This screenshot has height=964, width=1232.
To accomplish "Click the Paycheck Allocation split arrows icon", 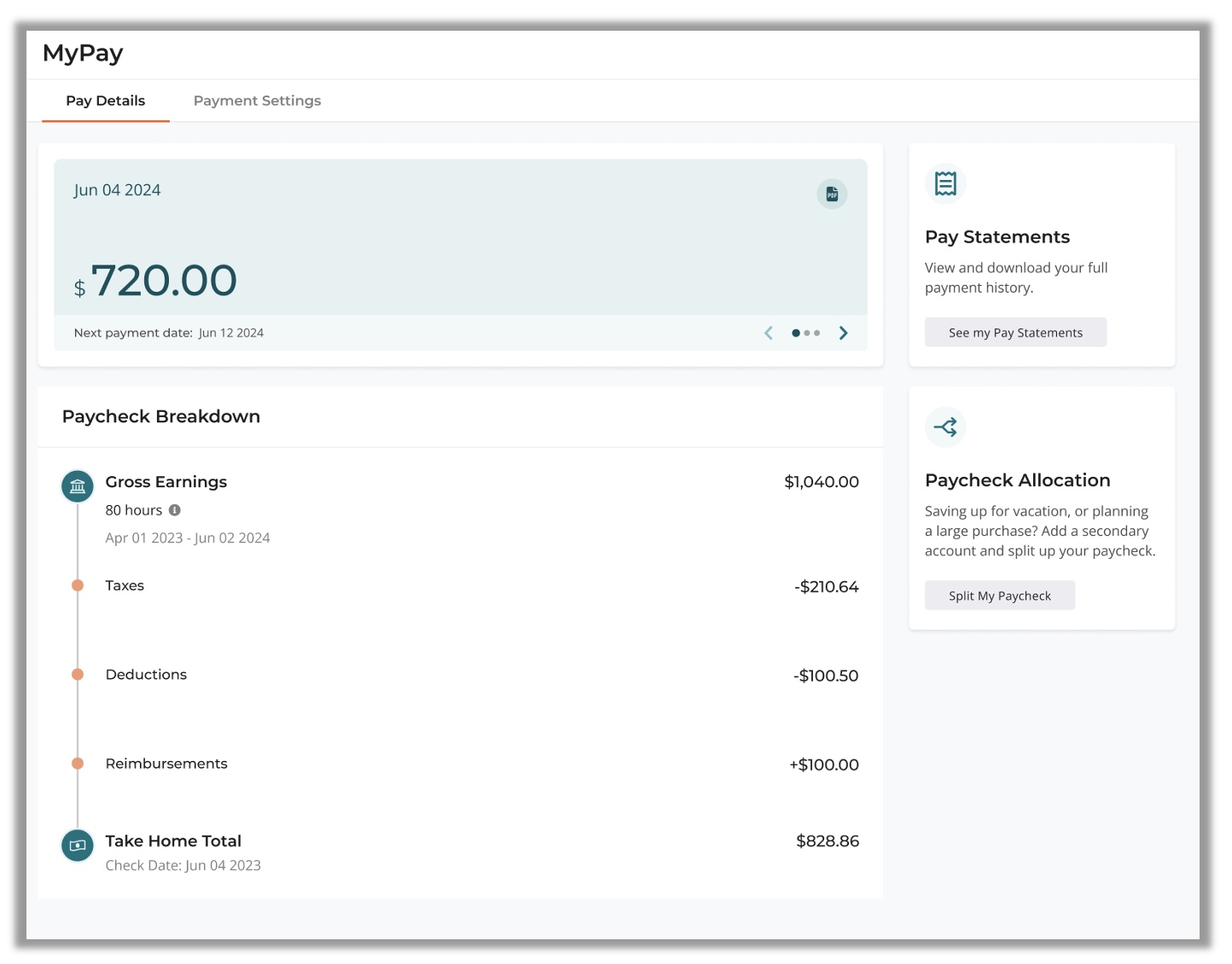I will 945,427.
